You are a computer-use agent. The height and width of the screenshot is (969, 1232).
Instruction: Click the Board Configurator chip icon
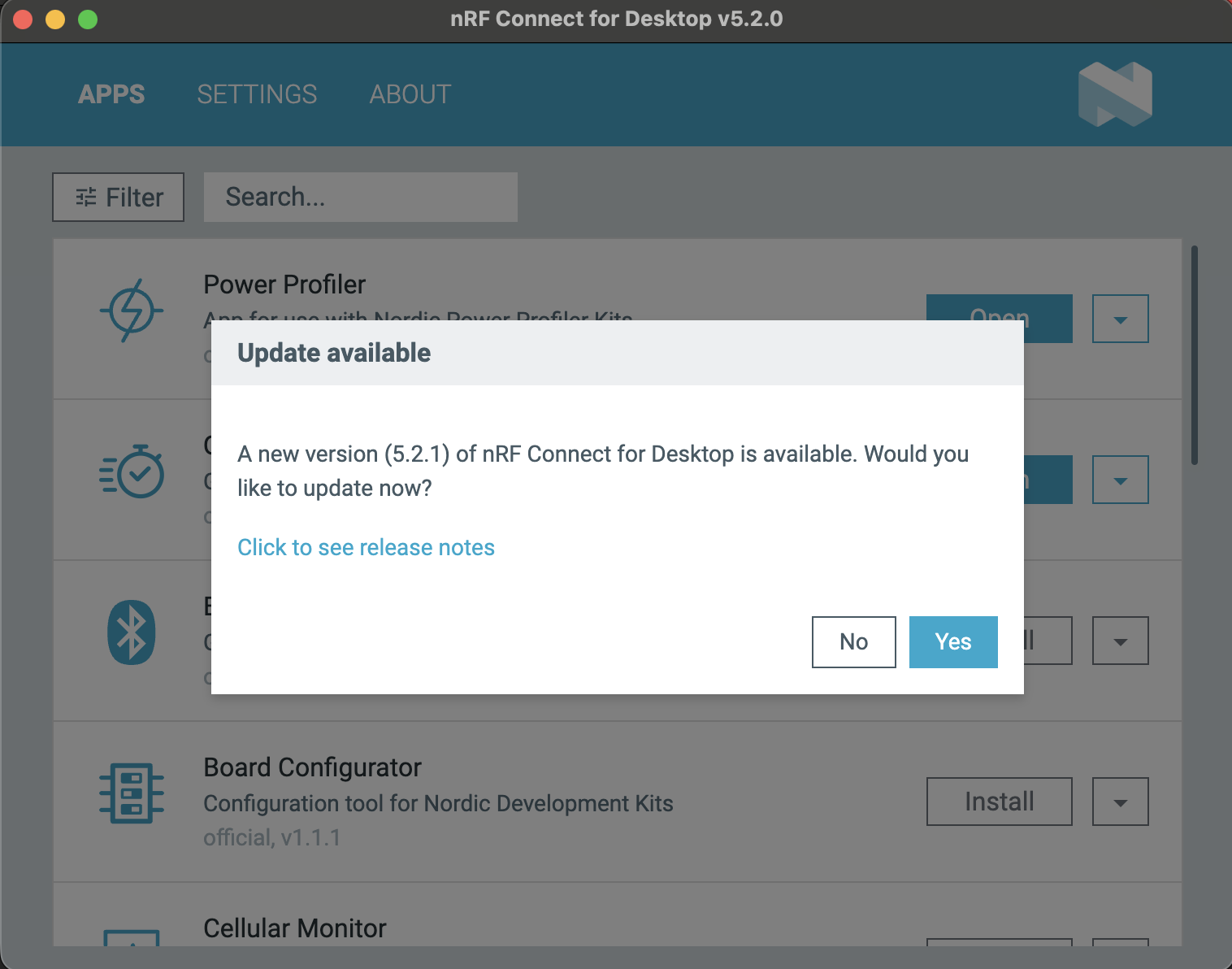132,793
